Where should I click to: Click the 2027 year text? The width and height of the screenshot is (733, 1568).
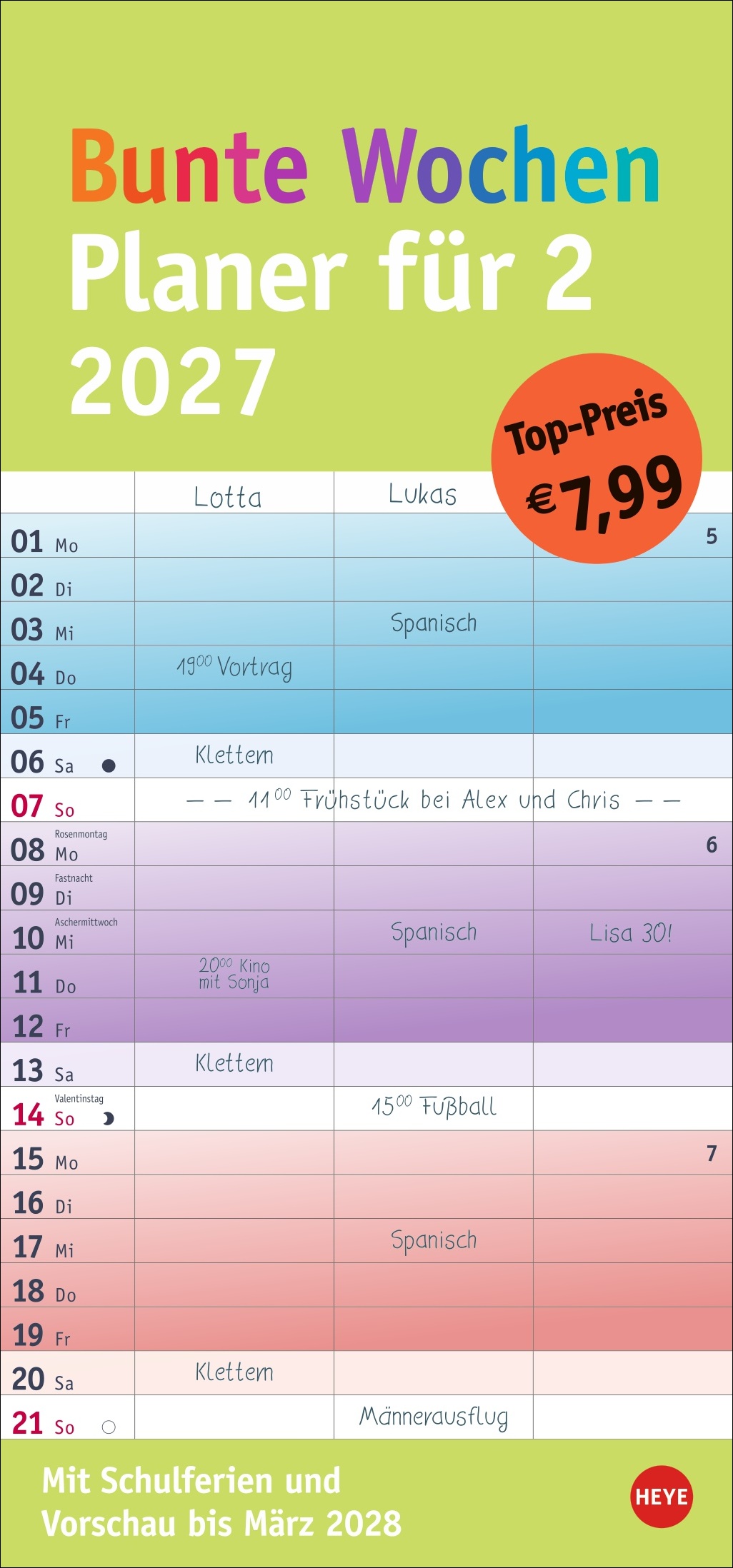174,381
